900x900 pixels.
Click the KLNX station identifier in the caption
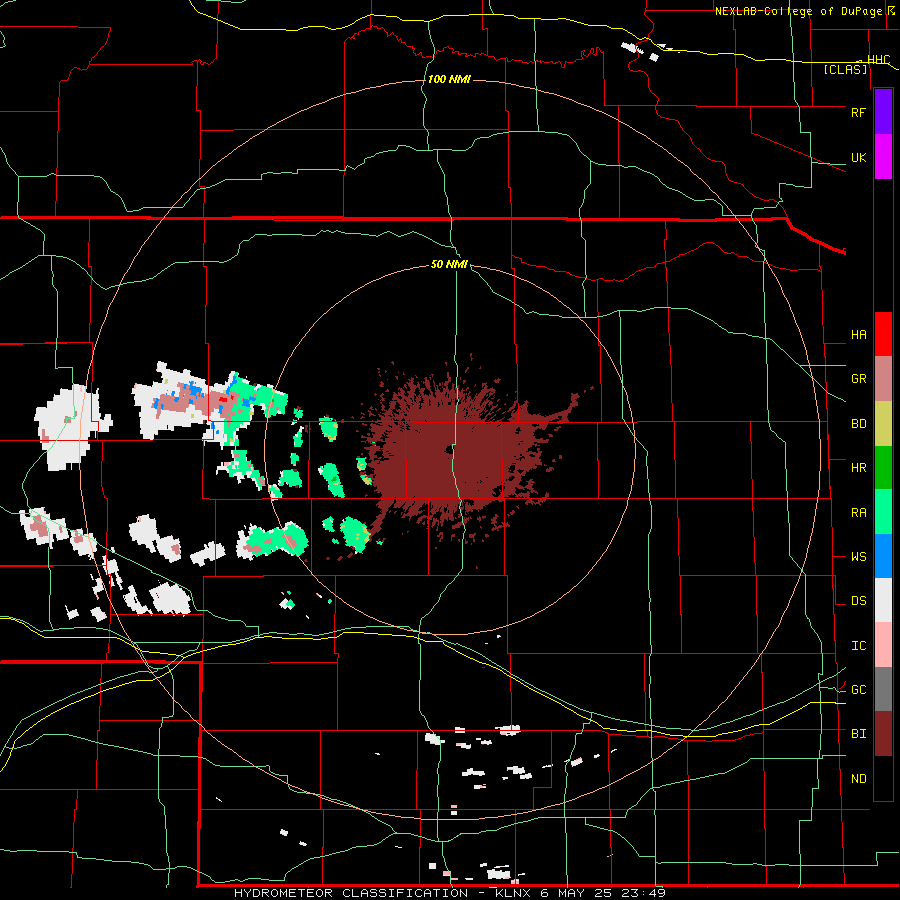click(x=513, y=893)
